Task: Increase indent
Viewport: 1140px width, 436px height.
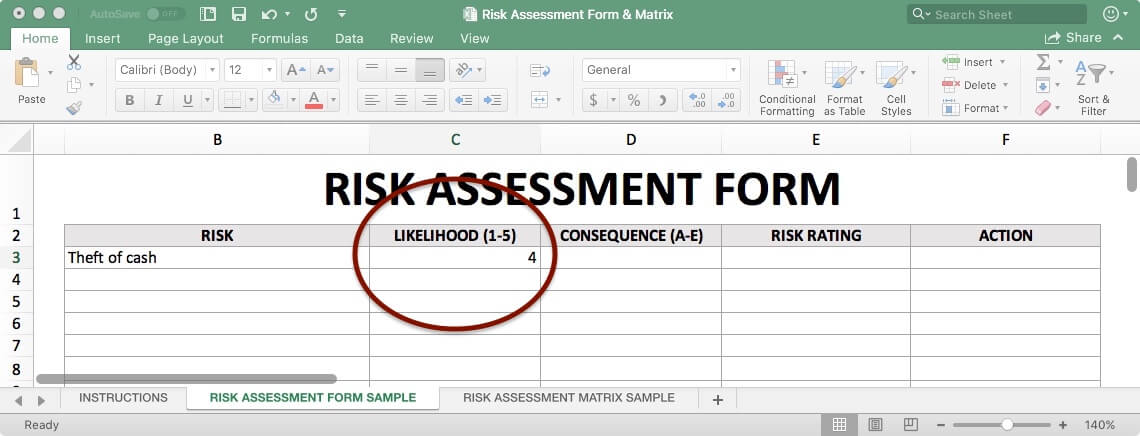Action: [492, 100]
